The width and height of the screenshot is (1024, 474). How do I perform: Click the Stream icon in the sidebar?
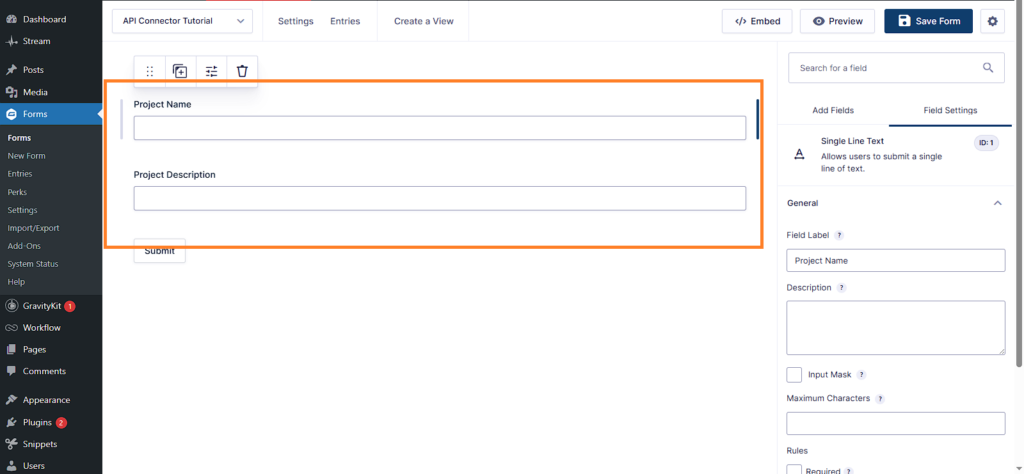pos(12,41)
